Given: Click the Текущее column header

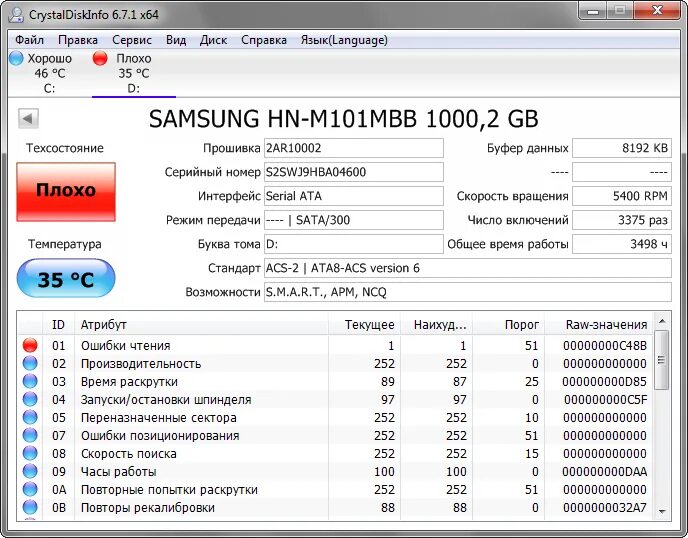Looking at the screenshot, I should click(x=364, y=324).
